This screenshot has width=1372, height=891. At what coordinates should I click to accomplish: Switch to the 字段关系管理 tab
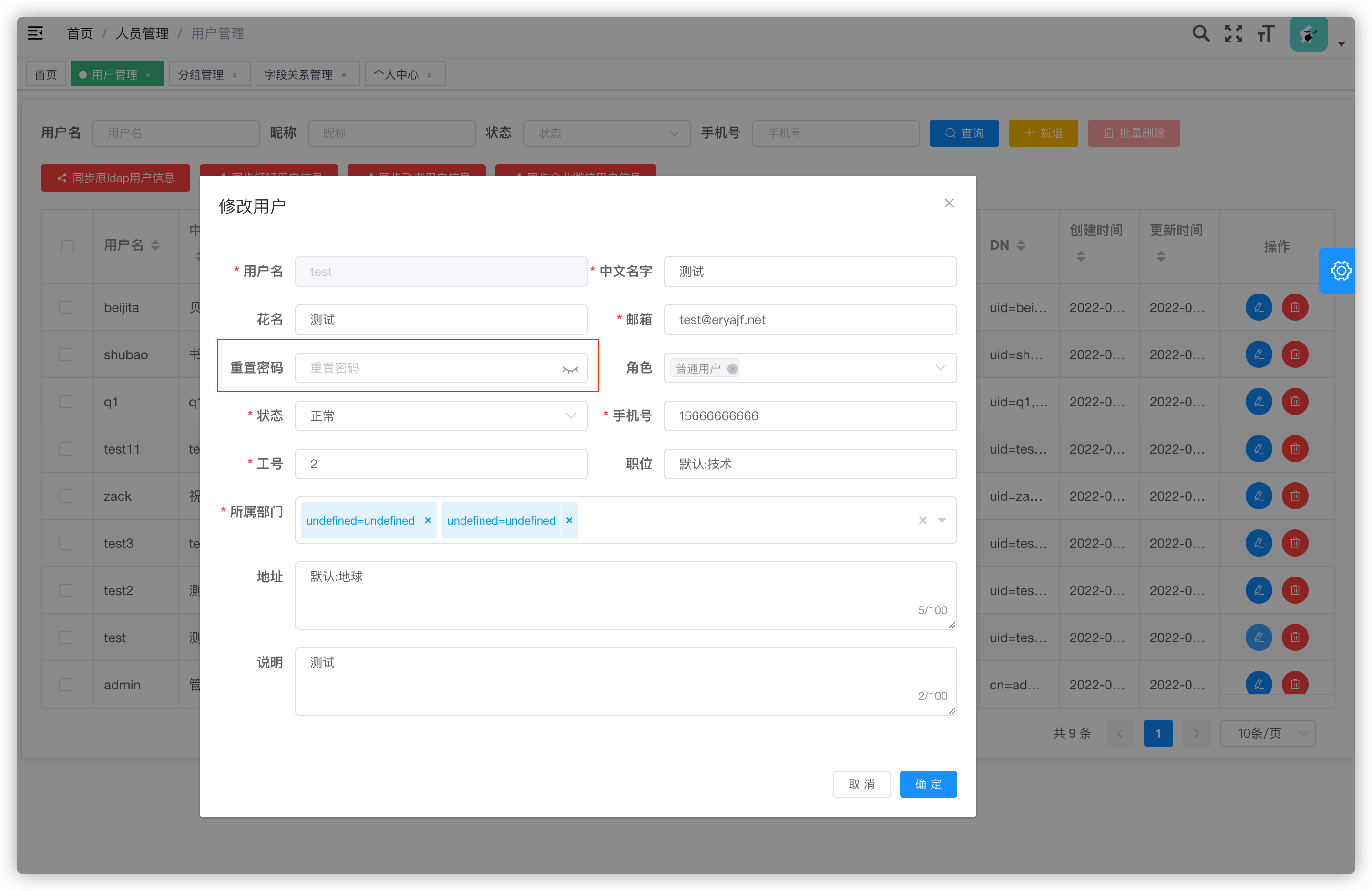(x=307, y=74)
